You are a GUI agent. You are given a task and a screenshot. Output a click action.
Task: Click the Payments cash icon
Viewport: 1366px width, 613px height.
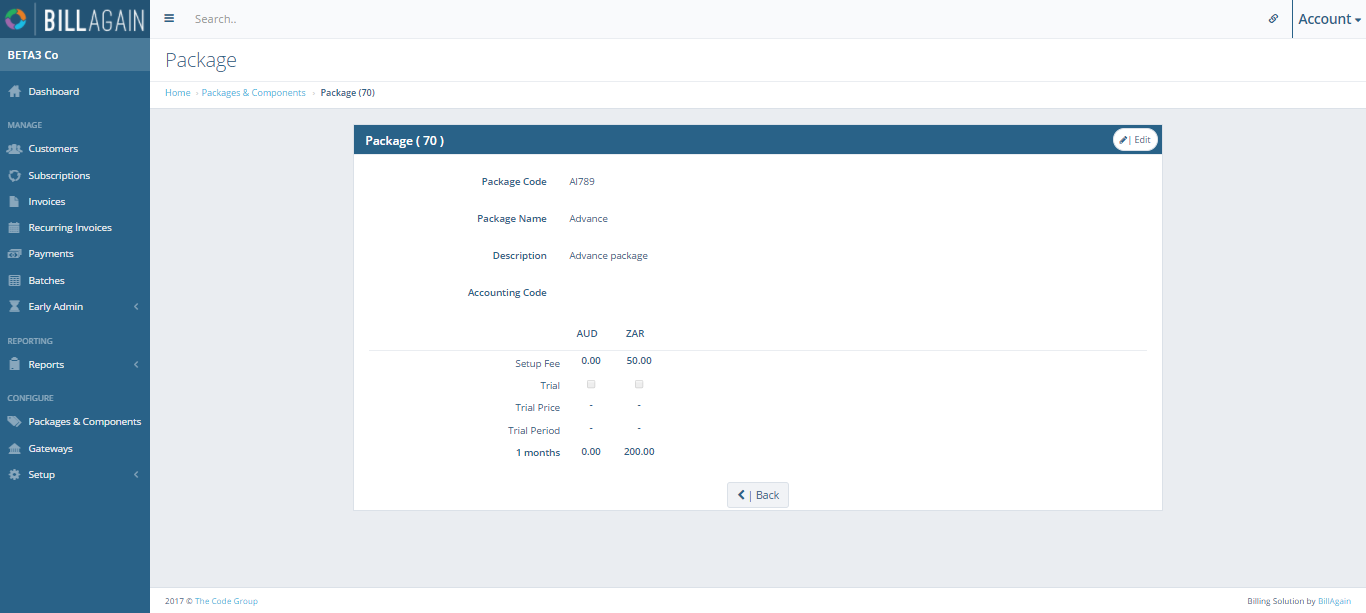[15, 254]
